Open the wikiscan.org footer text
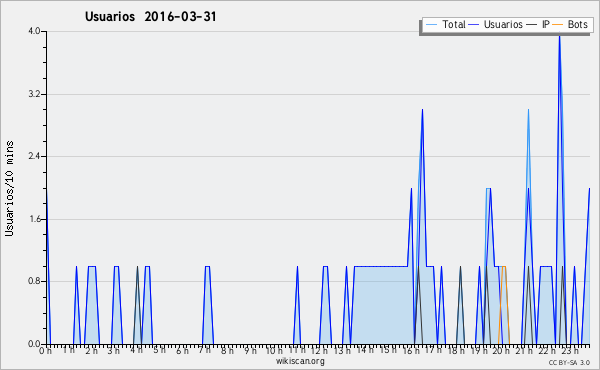Screen dimensions: 600x370 coord(300,361)
